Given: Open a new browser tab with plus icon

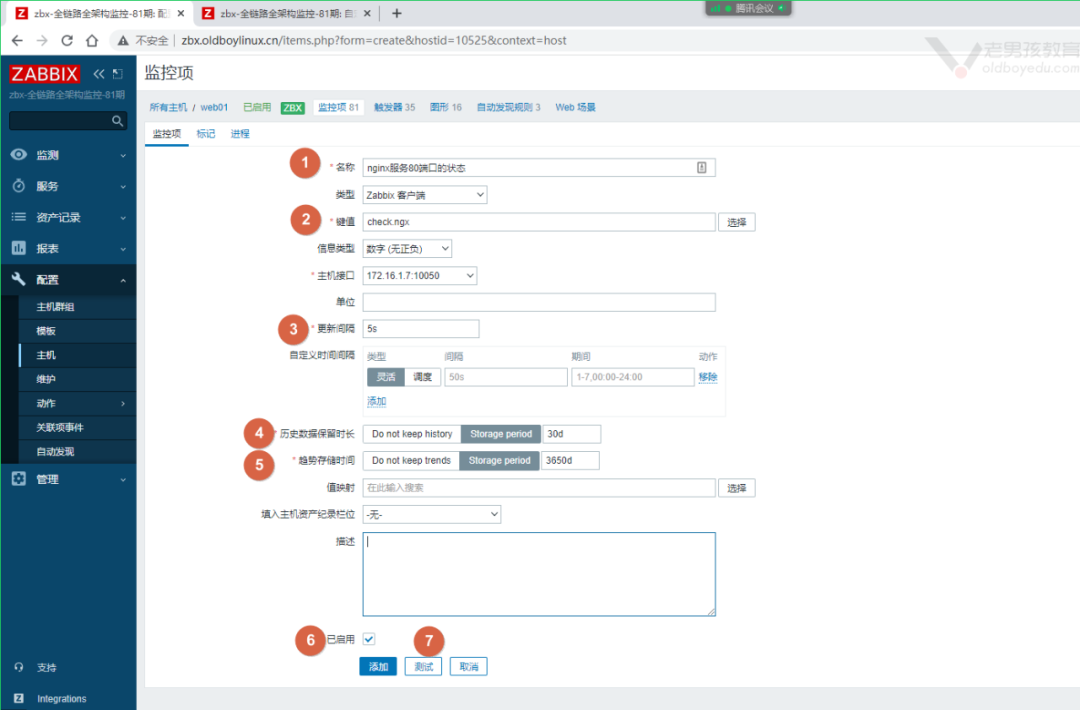Looking at the screenshot, I should pyautogui.click(x=397, y=13).
